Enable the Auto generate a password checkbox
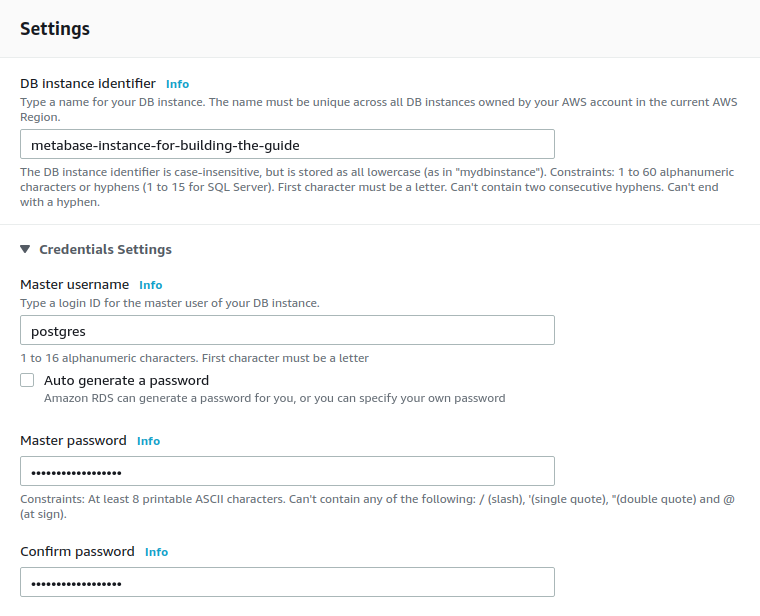 [27, 381]
